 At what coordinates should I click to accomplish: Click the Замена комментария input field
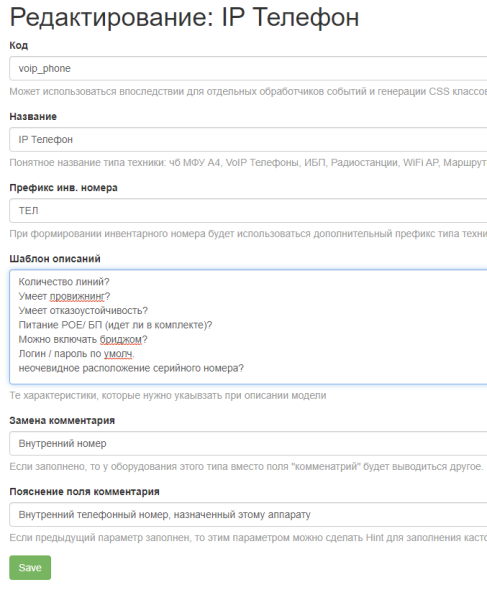pyautogui.click(x=248, y=443)
